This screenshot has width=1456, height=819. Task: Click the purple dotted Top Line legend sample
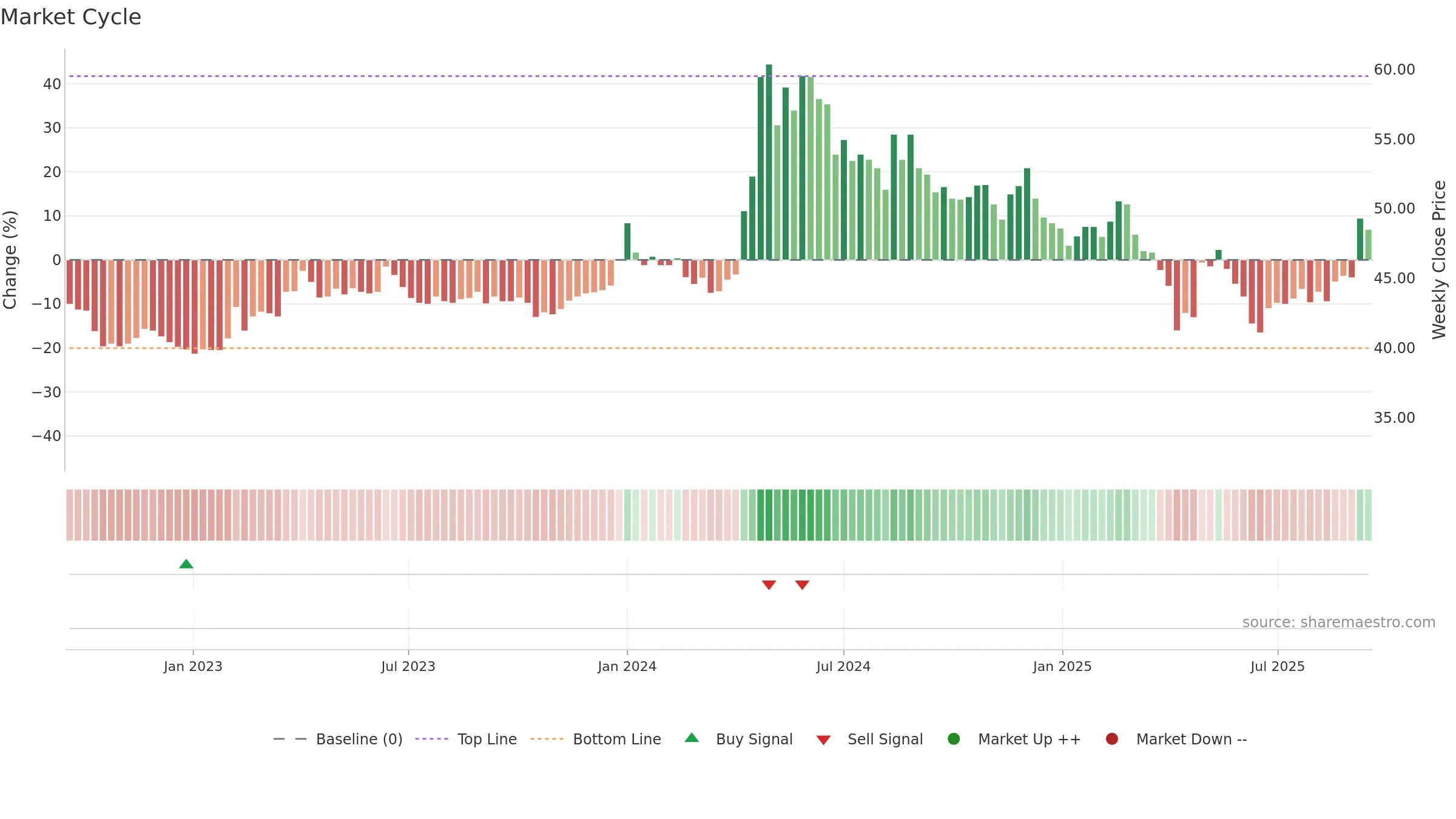431,739
